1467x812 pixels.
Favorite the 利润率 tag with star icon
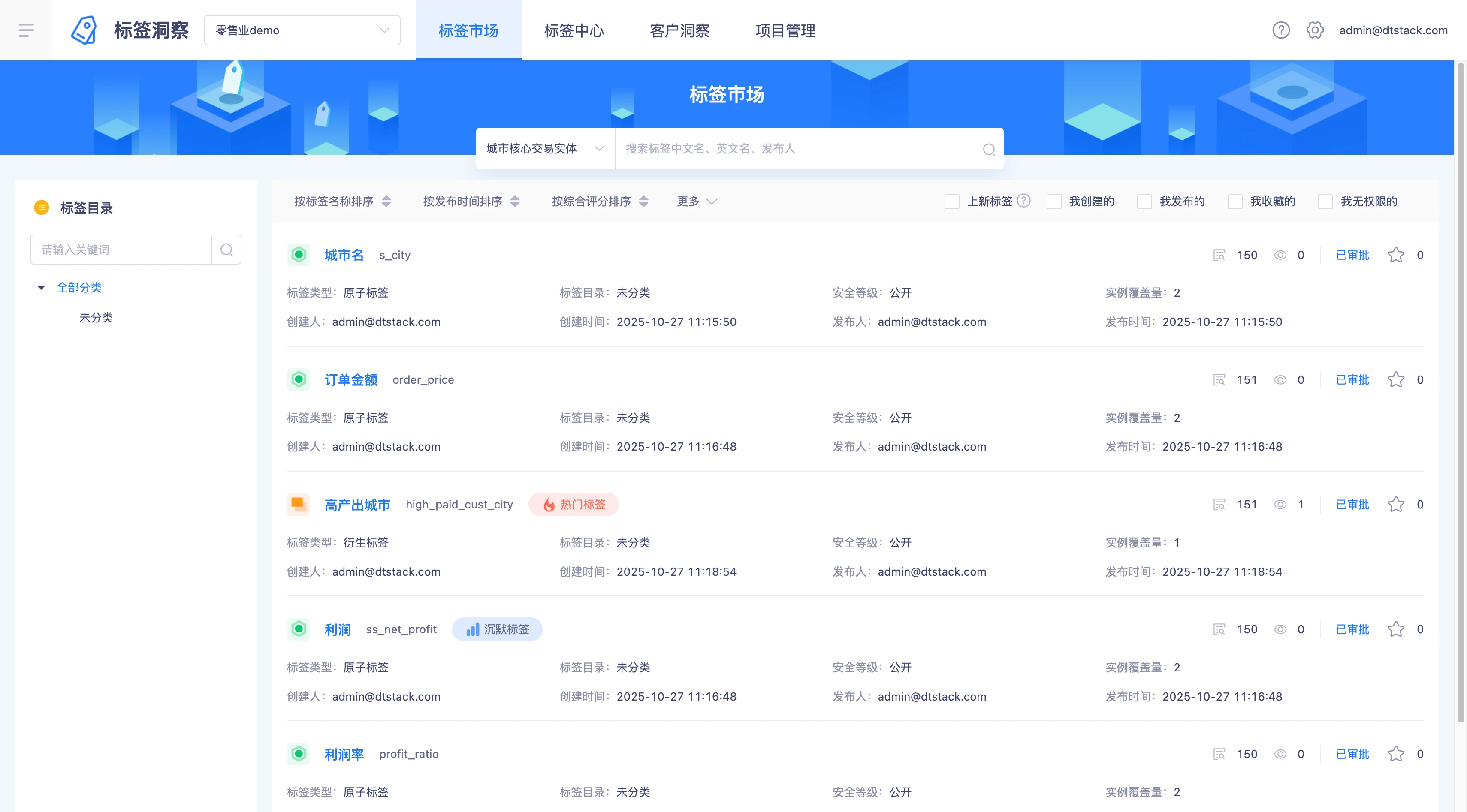[x=1396, y=754]
